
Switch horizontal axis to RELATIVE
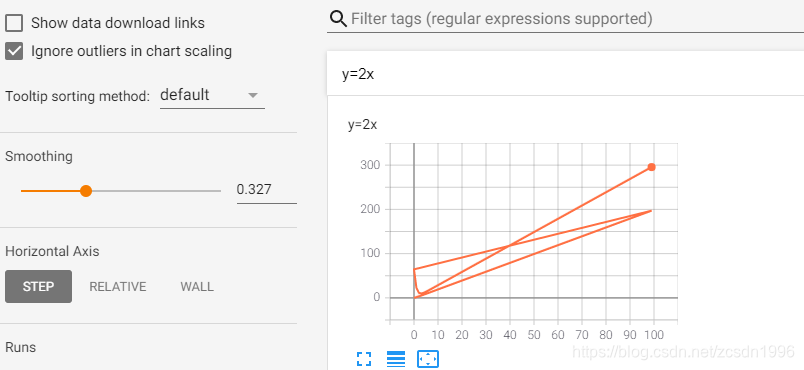[x=118, y=286]
